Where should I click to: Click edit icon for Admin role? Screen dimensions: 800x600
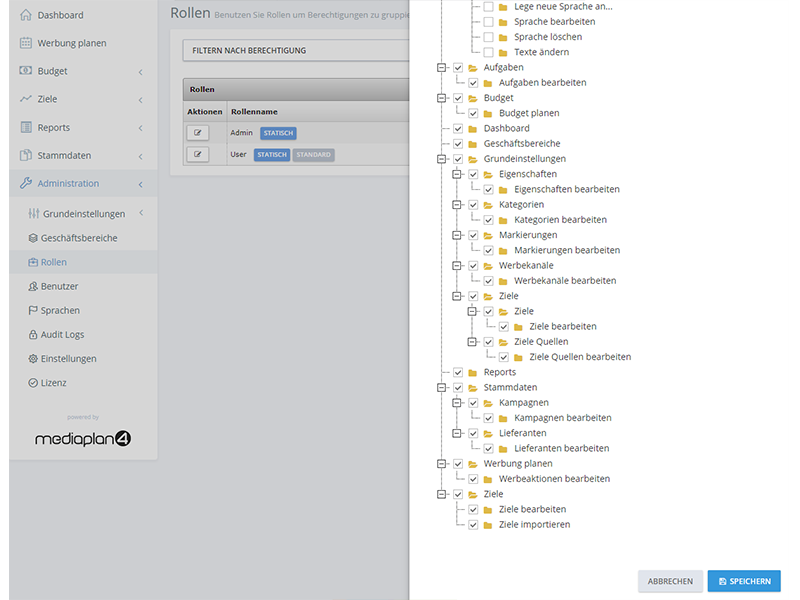(x=197, y=133)
